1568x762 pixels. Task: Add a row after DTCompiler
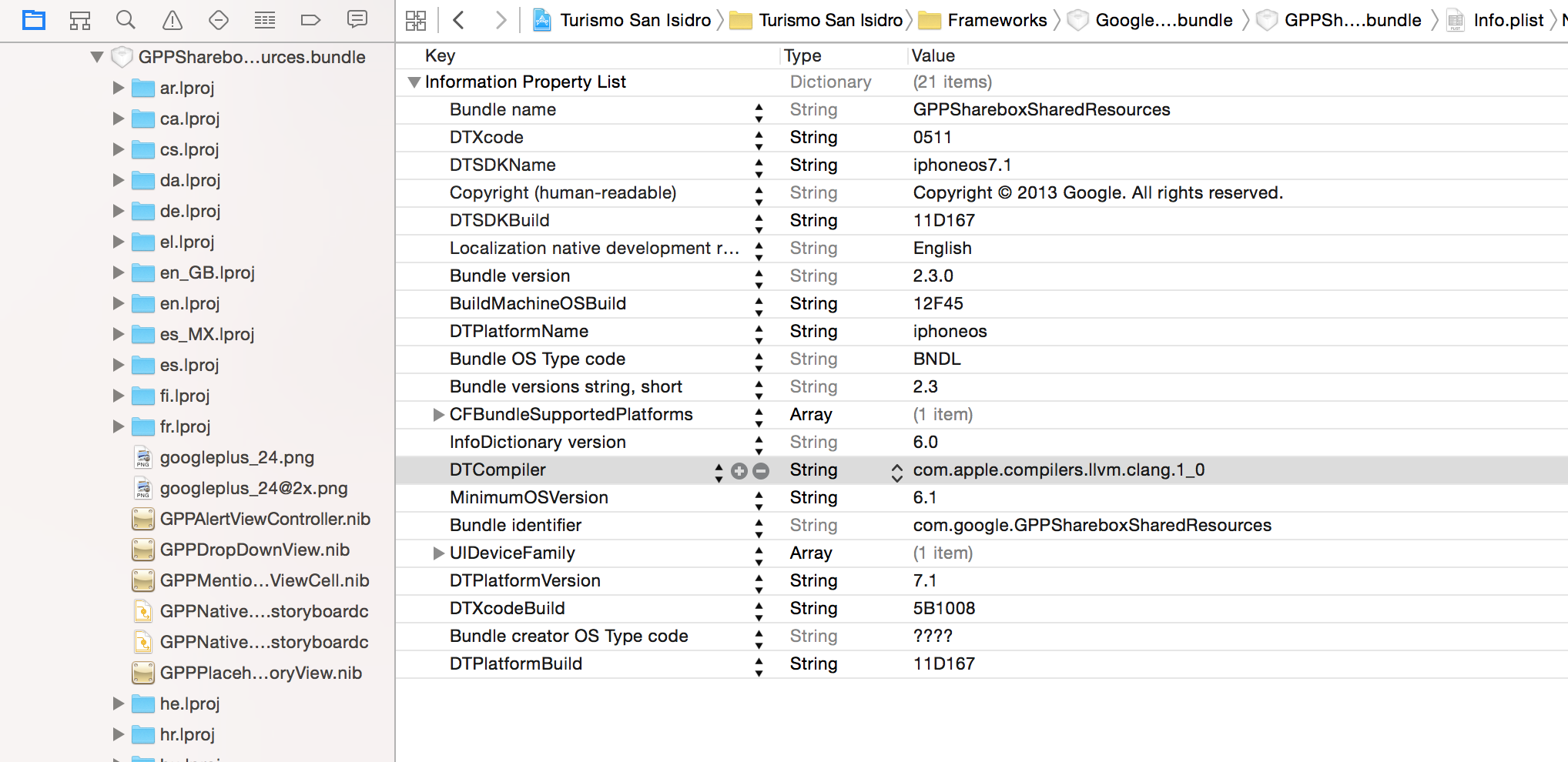(739, 470)
